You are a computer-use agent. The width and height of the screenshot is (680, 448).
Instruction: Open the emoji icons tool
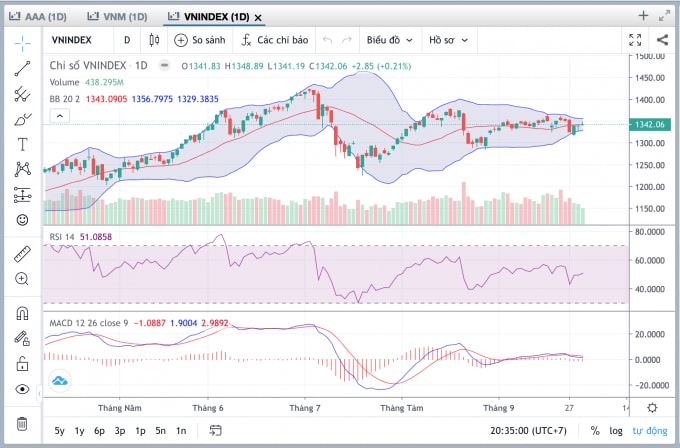[22, 220]
